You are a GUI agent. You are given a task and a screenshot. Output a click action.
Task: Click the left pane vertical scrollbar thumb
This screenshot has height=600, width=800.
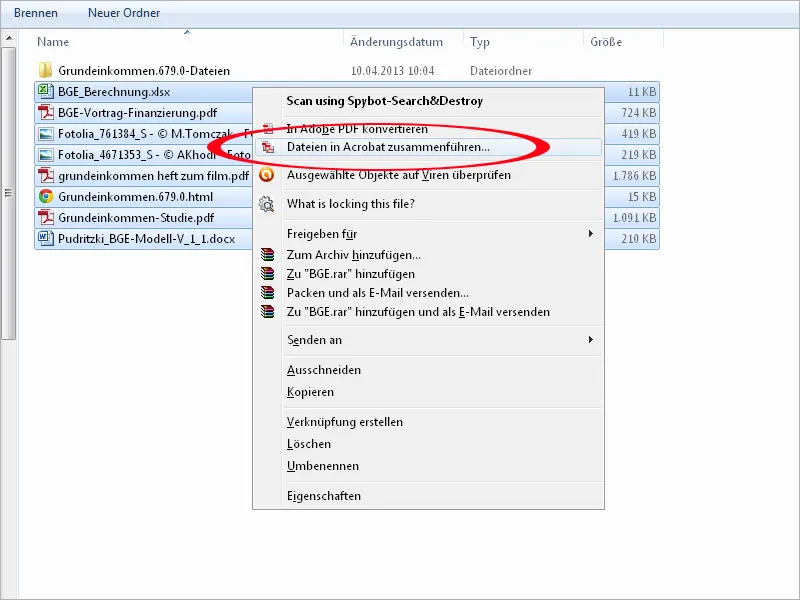(x=9, y=193)
